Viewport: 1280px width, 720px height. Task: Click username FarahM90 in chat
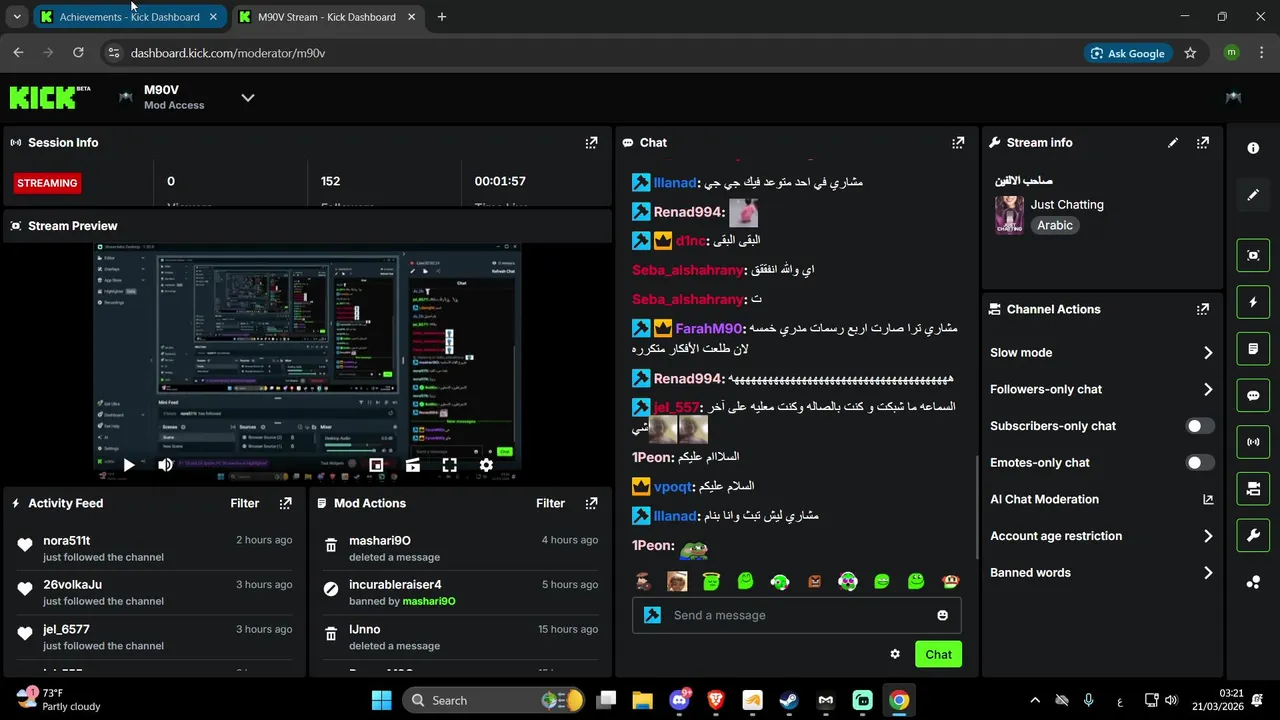[709, 329]
